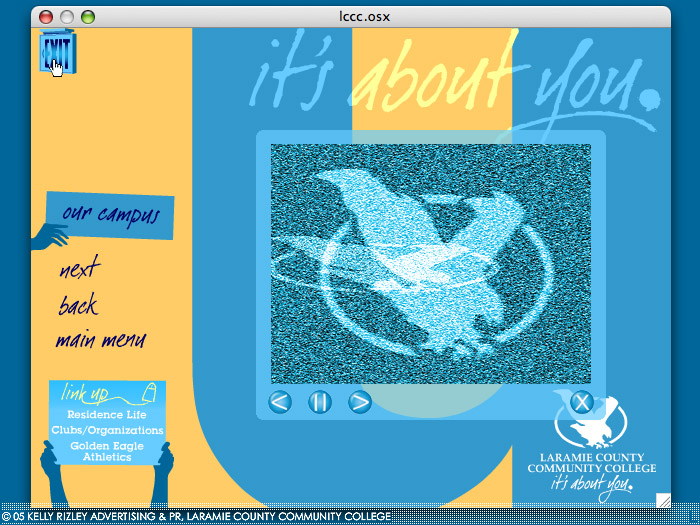Close the video player with X button
700x525 pixels.
tap(582, 402)
